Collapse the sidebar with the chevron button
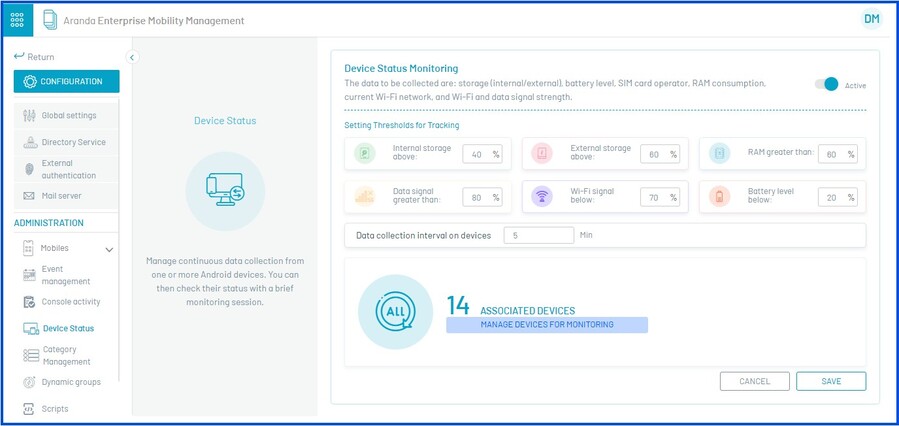899x426 pixels. (x=131, y=57)
